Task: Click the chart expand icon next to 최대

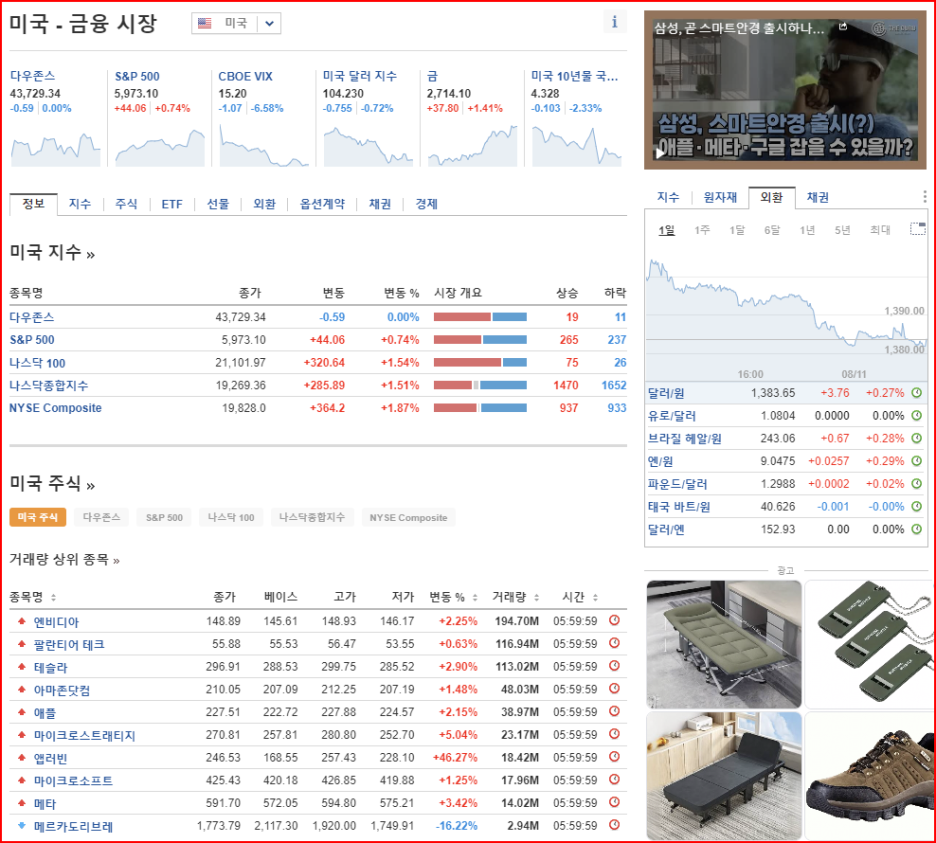Action: pyautogui.click(x=917, y=229)
